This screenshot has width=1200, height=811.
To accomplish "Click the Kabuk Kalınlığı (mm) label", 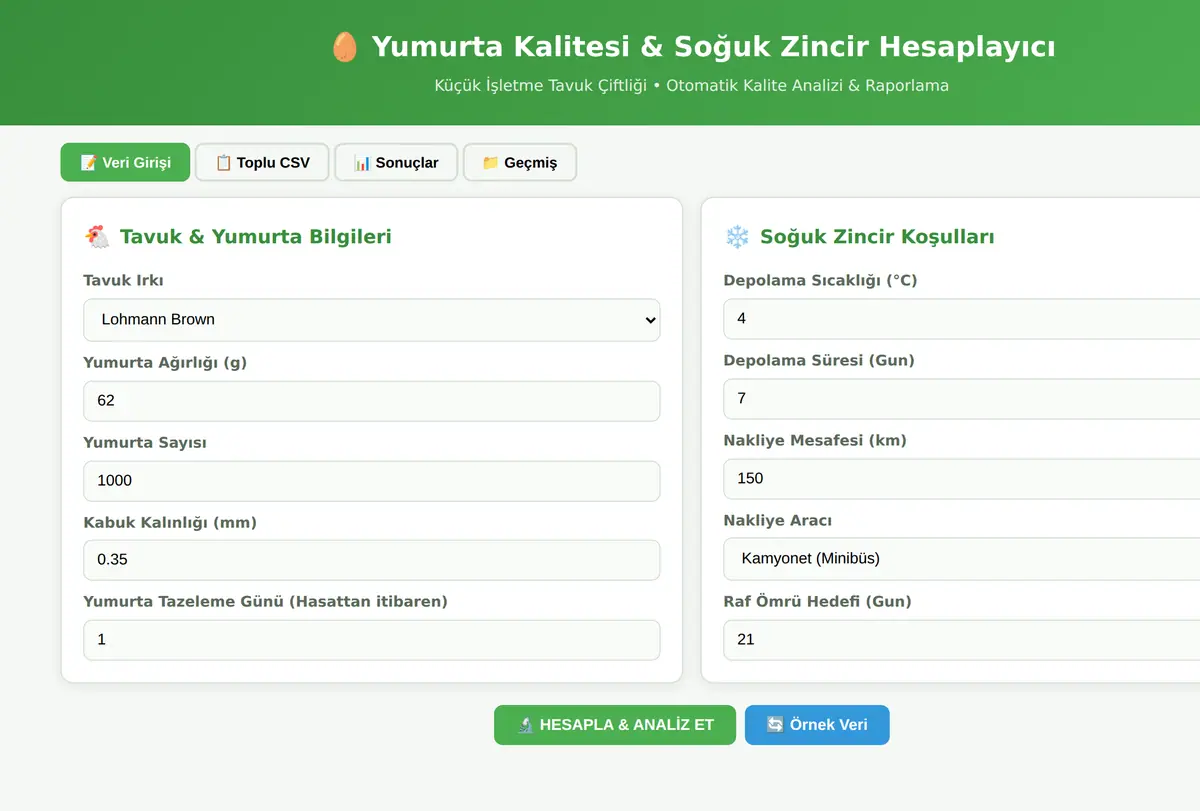I will [170, 522].
